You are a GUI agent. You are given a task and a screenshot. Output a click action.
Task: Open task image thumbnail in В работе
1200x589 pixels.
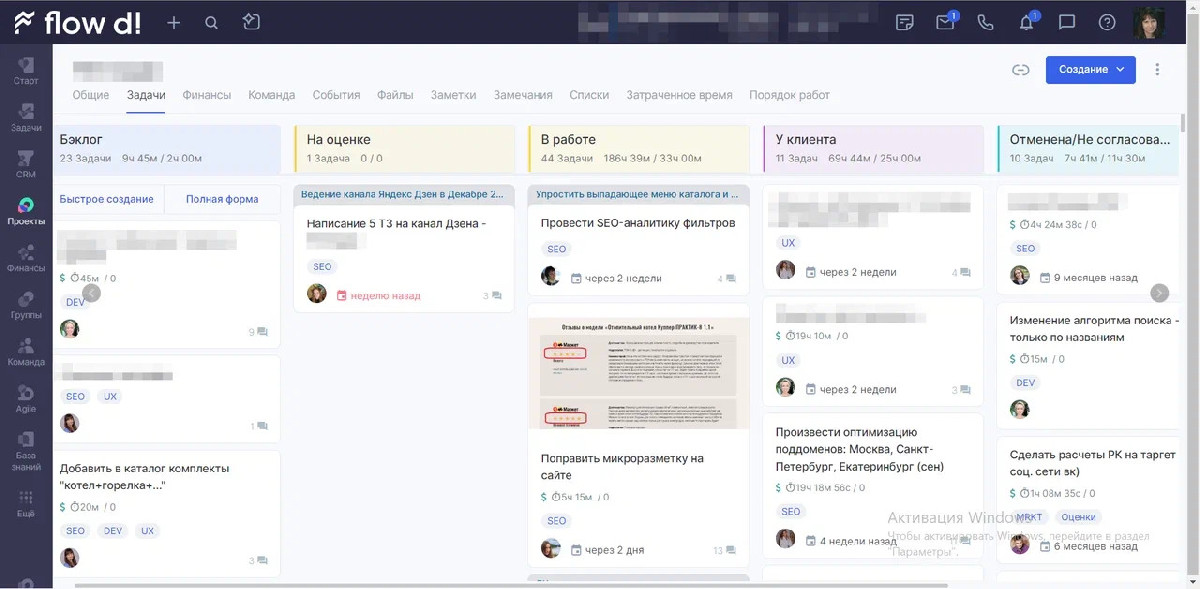(638, 373)
